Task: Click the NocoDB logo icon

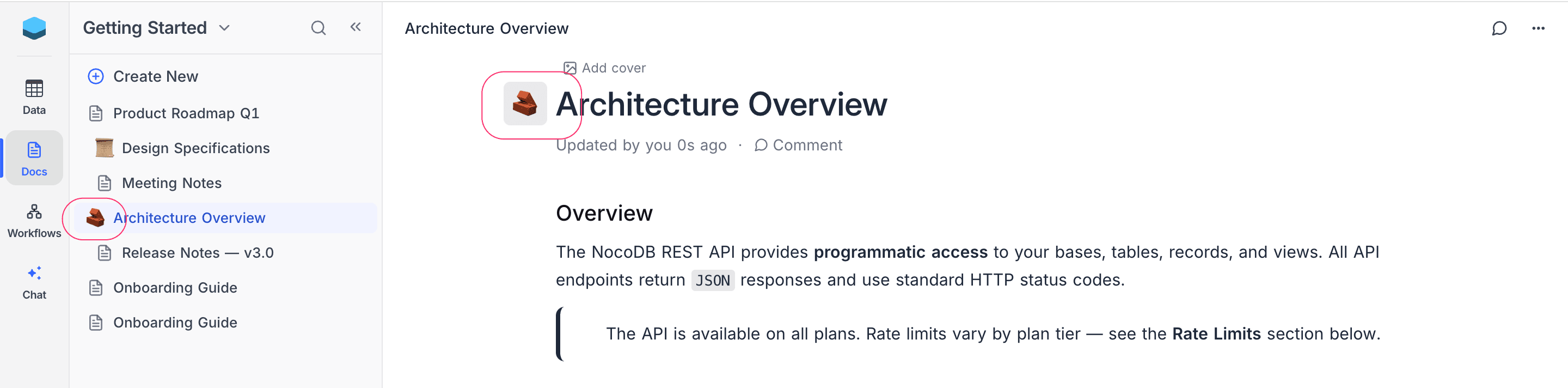Action: click(x=34, y=28)
